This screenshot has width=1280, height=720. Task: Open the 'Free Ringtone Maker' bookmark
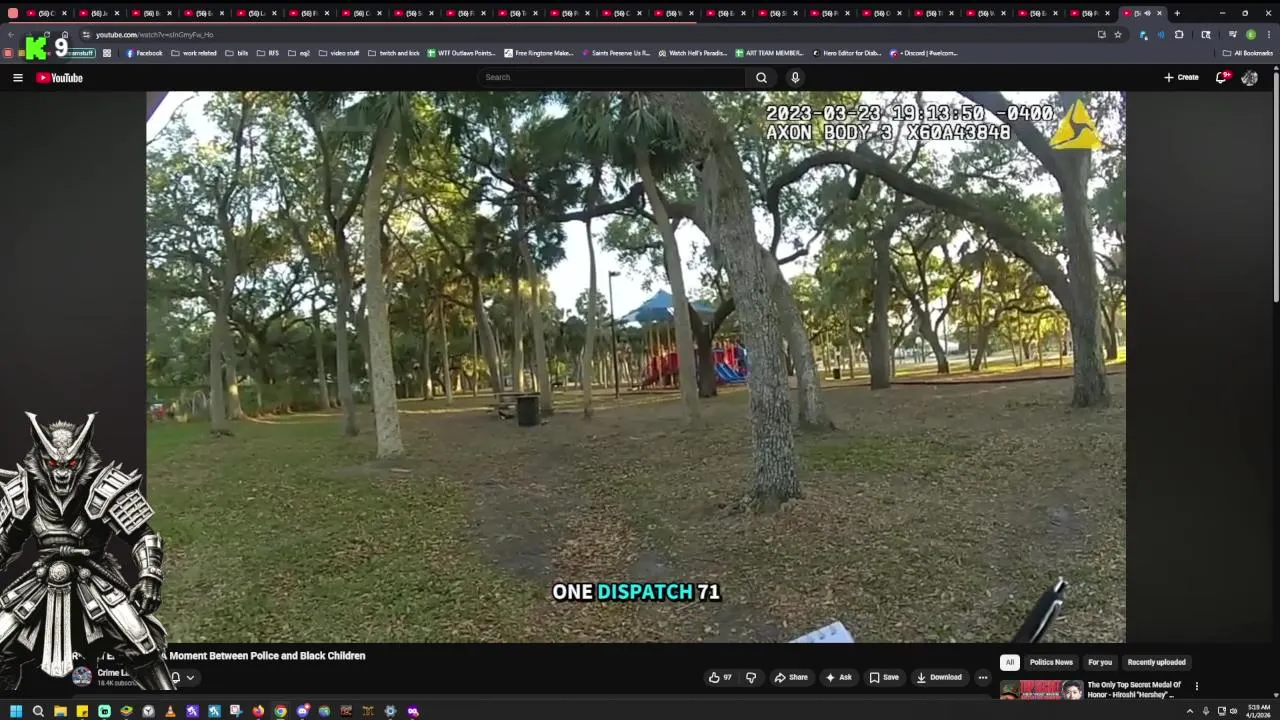coord(539,53)
